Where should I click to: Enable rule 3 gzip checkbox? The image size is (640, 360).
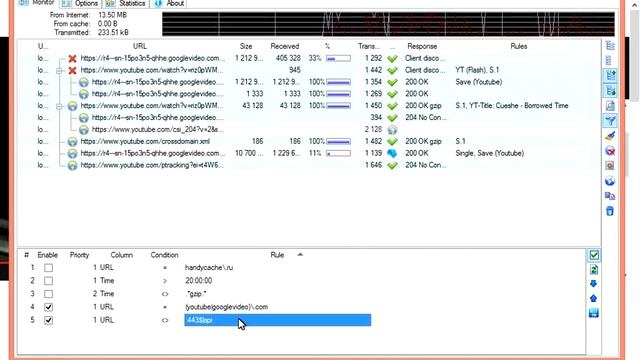(x=48, y=294)
